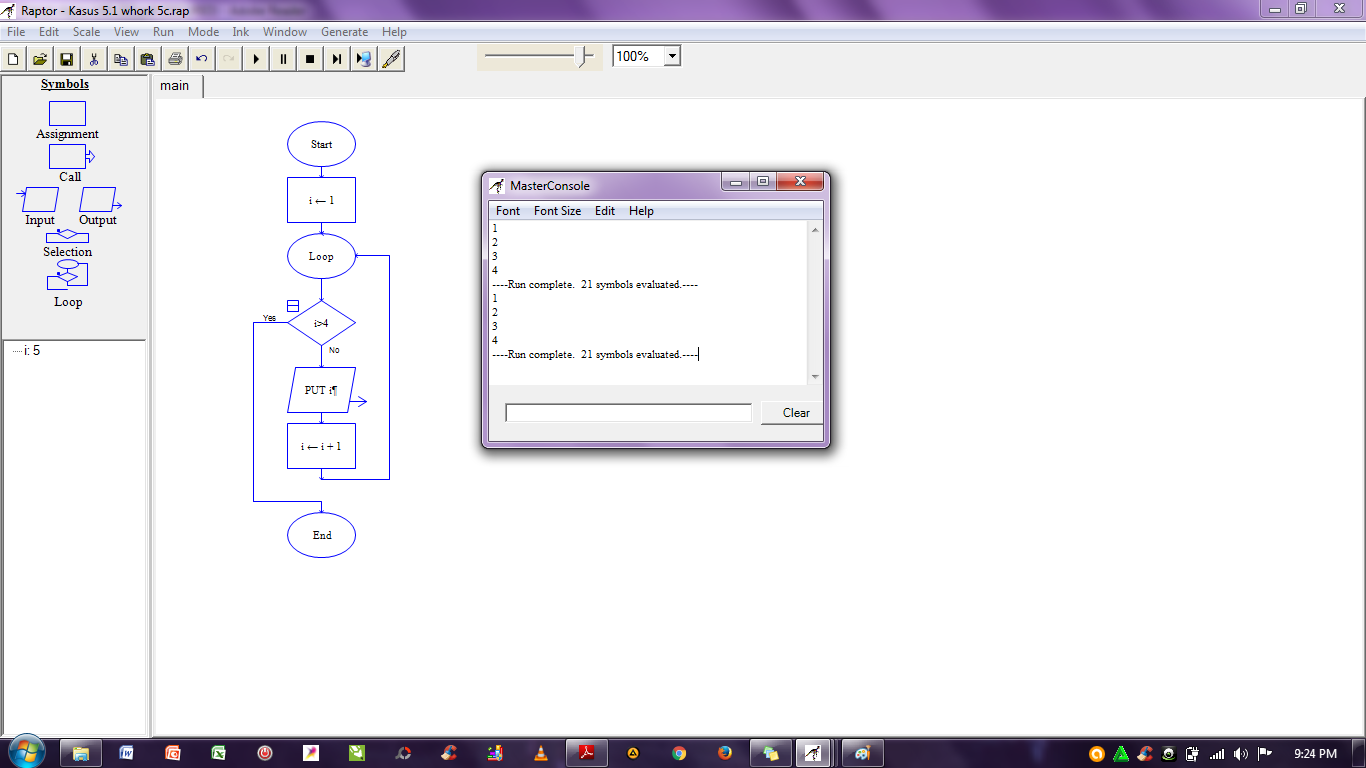Viewport: 1366px width, 768px height.
Task: Click MasterConsole scrollbar down arrow
Action: click(x=815, y=376)
